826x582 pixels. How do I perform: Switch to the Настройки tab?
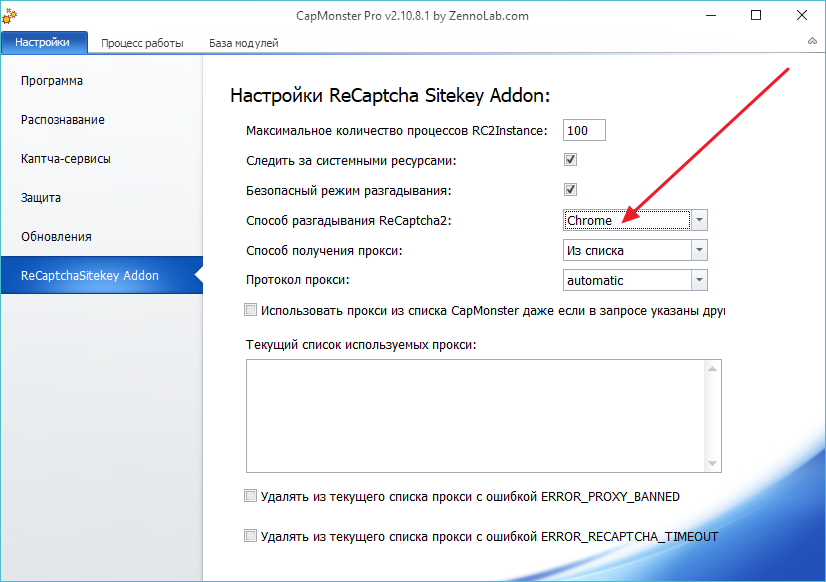click(x=43, y=42)
